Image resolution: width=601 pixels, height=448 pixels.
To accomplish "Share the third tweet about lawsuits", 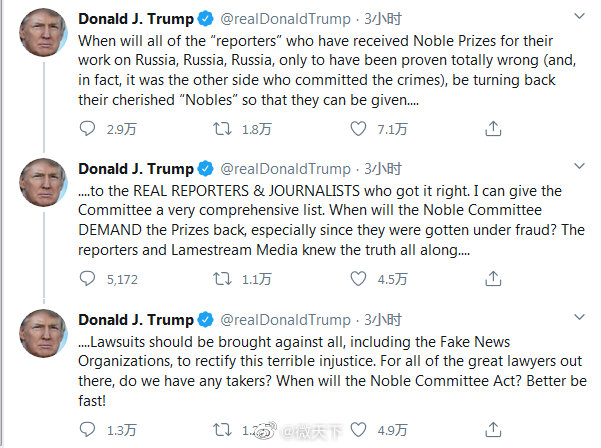I will pos(492,430).
